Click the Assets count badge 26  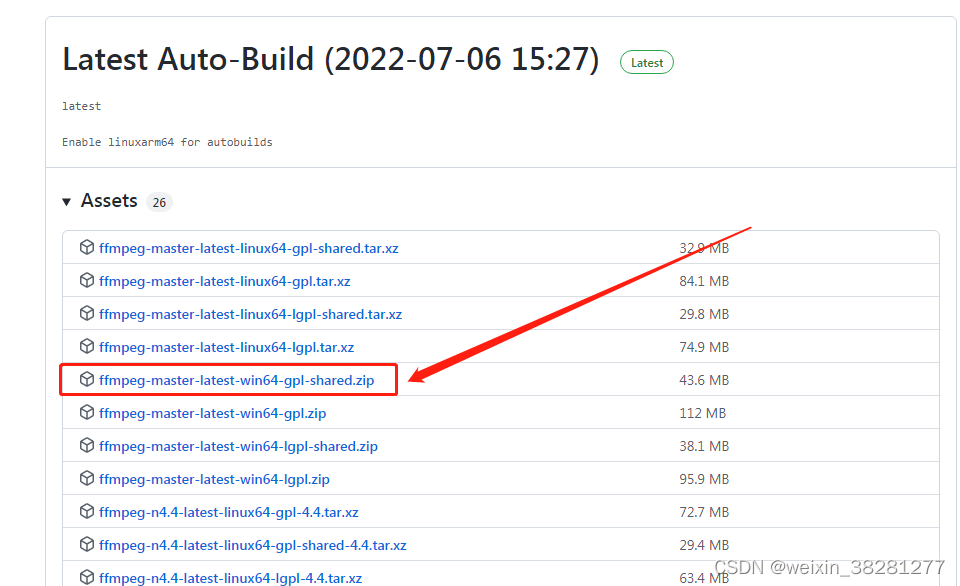pyautogui.click(x=159, y=202)
